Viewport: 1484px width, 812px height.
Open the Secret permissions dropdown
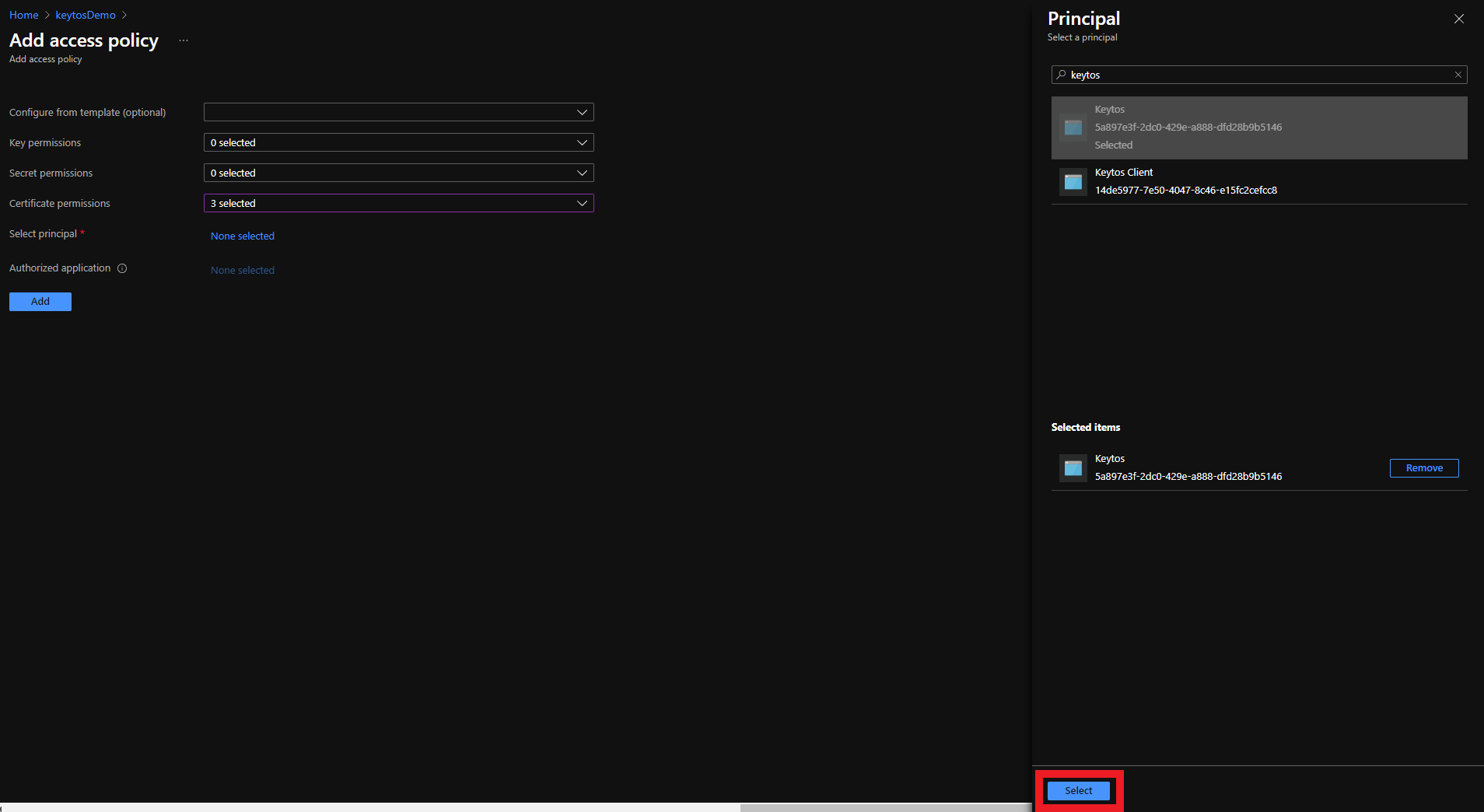[x=398, y=173]
